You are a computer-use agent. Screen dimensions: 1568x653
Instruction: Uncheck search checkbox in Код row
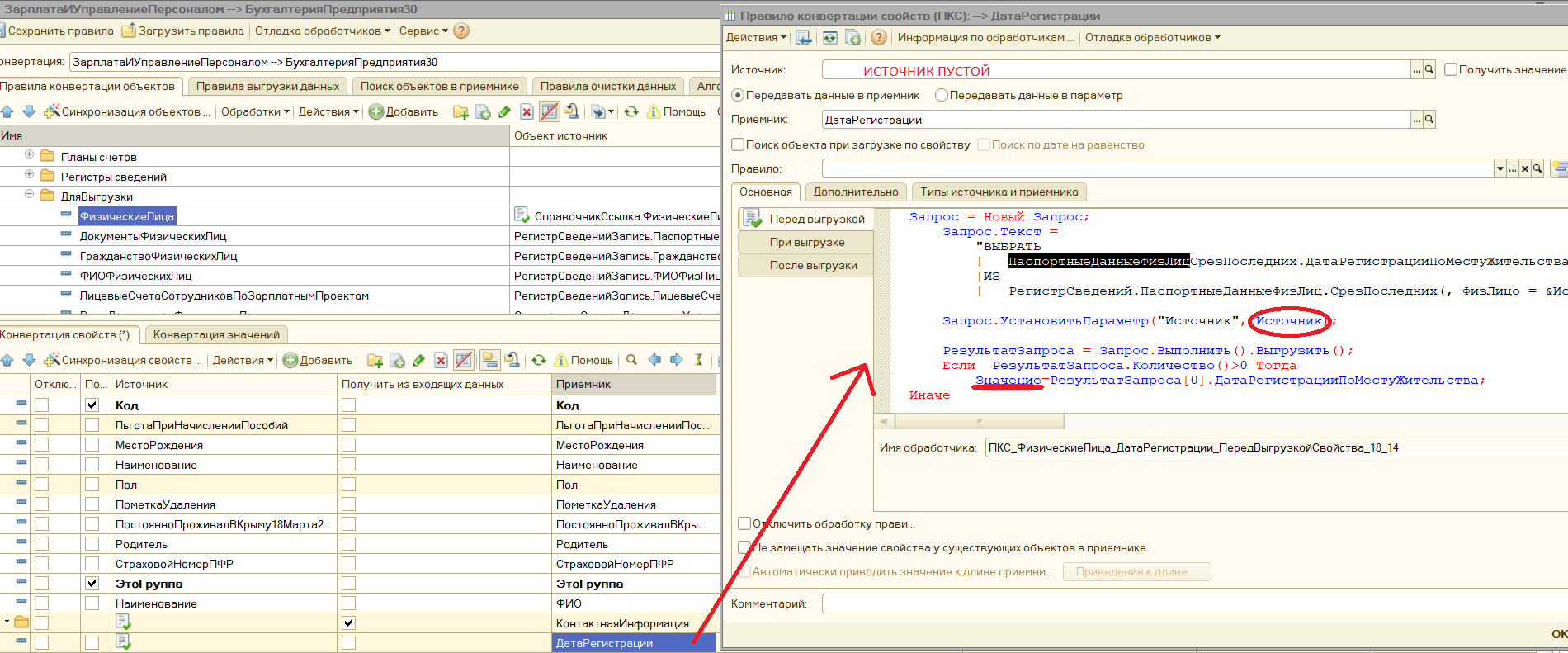click(x=92, y=405)
